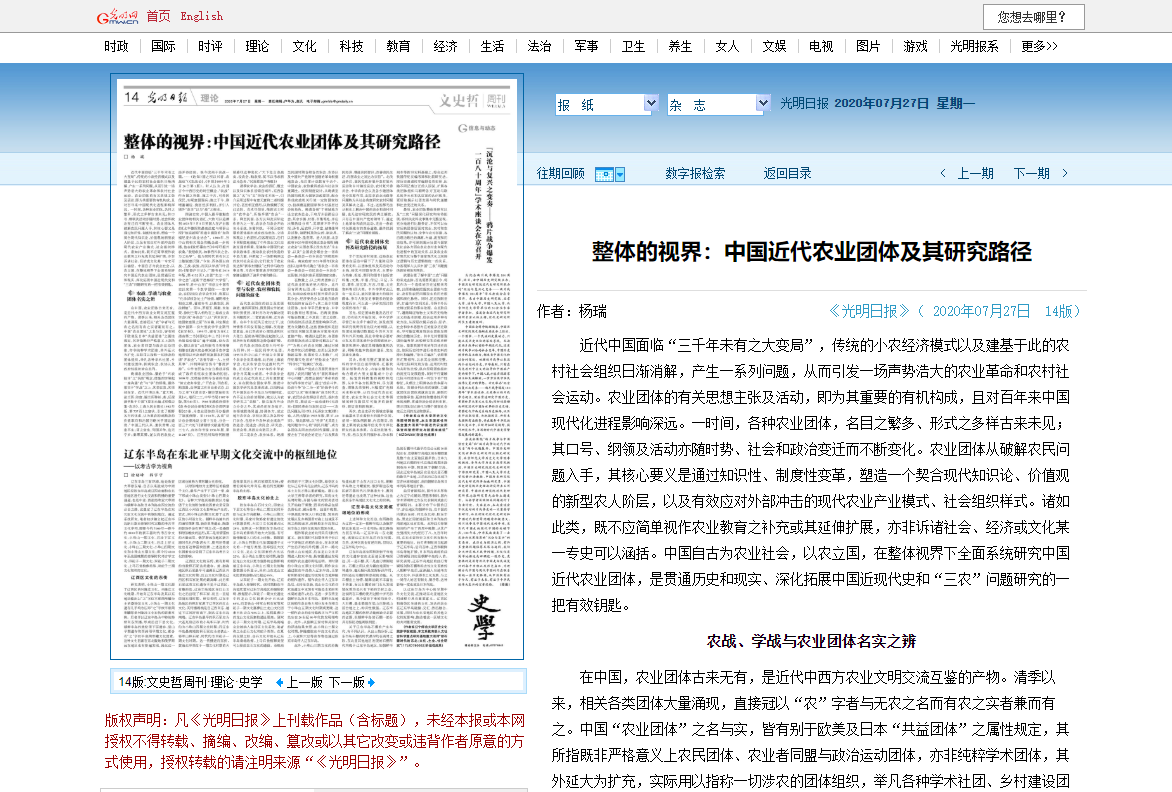Go to previous page with 上一版

pyautogui.click(x=305, y=682)
